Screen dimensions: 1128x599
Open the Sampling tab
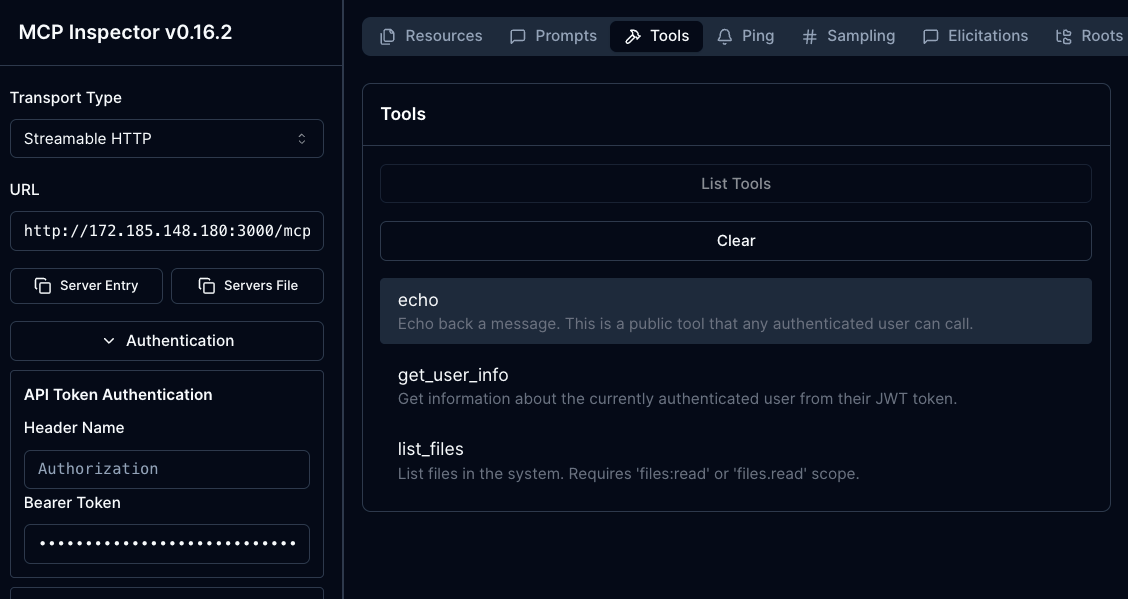point(848,36)
